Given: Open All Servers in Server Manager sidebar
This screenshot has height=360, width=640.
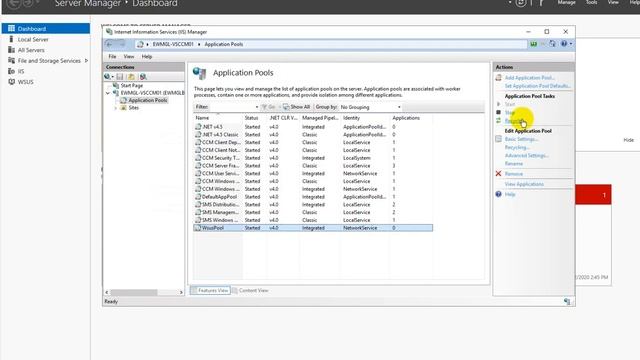Looking at the screenshot, I should pos(31,50).
